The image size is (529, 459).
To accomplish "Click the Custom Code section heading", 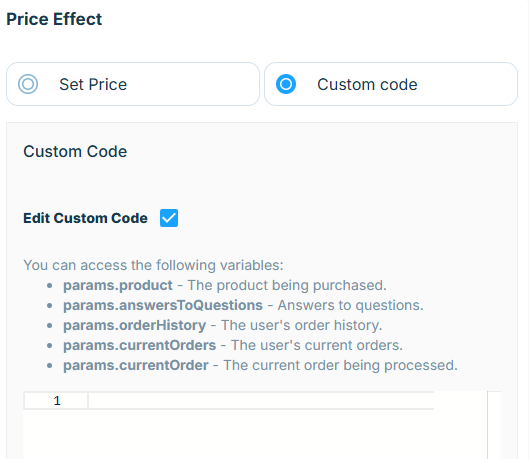I will click(x=75, y=151).
